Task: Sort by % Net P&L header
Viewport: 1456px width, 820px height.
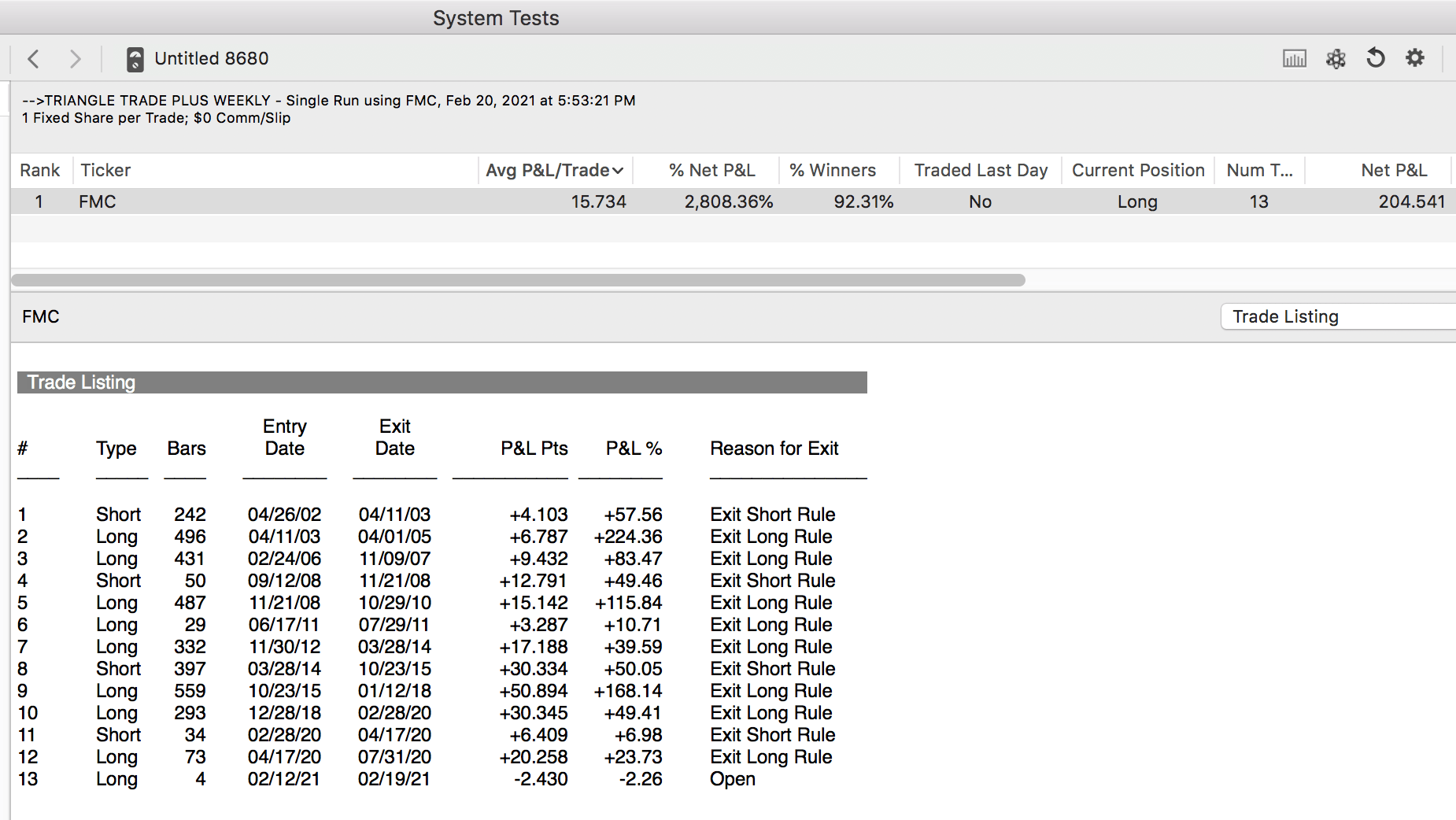Action: point(711,170)
